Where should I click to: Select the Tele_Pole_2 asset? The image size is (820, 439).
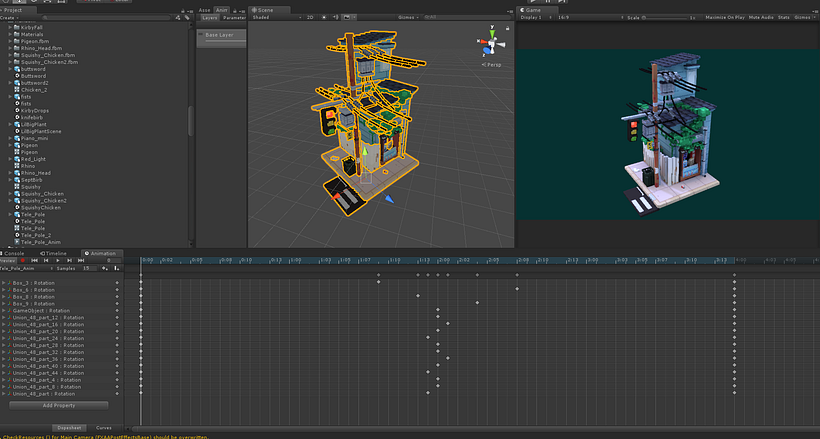[36, 235]
